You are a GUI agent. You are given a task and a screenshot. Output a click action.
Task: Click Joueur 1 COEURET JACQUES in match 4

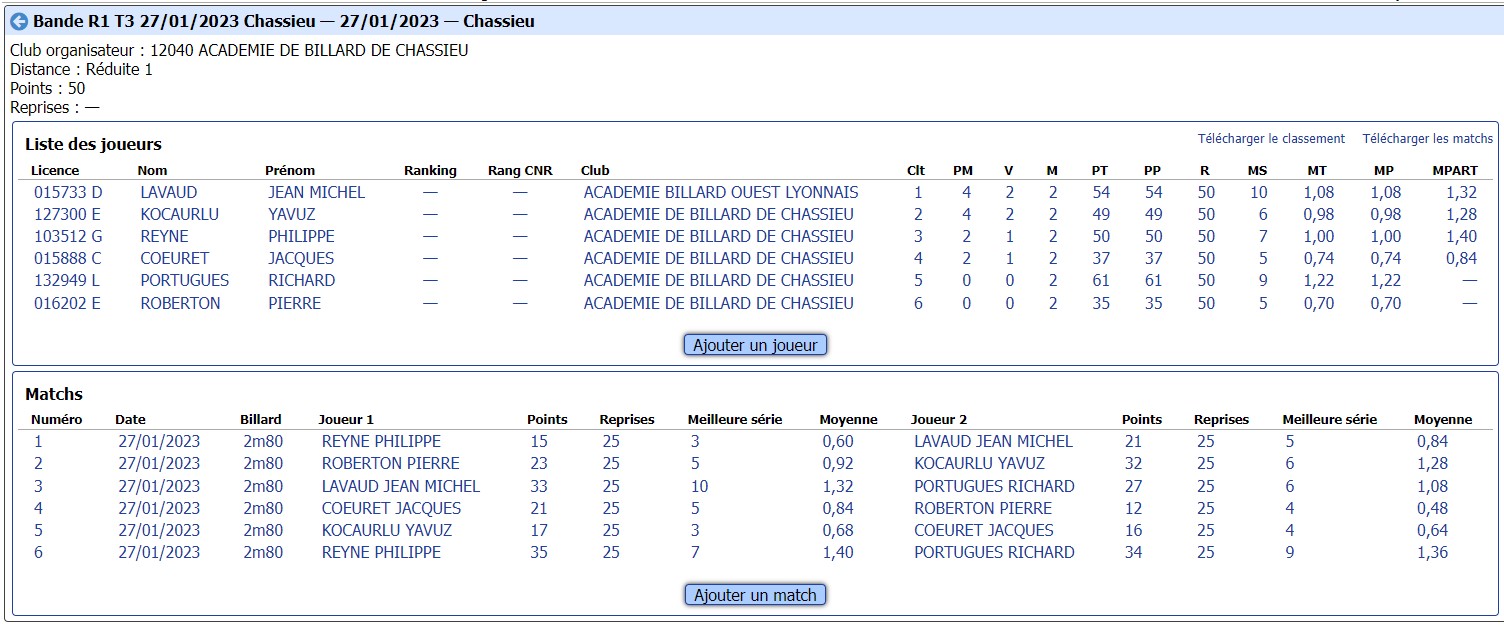click(x=392, y=508)
